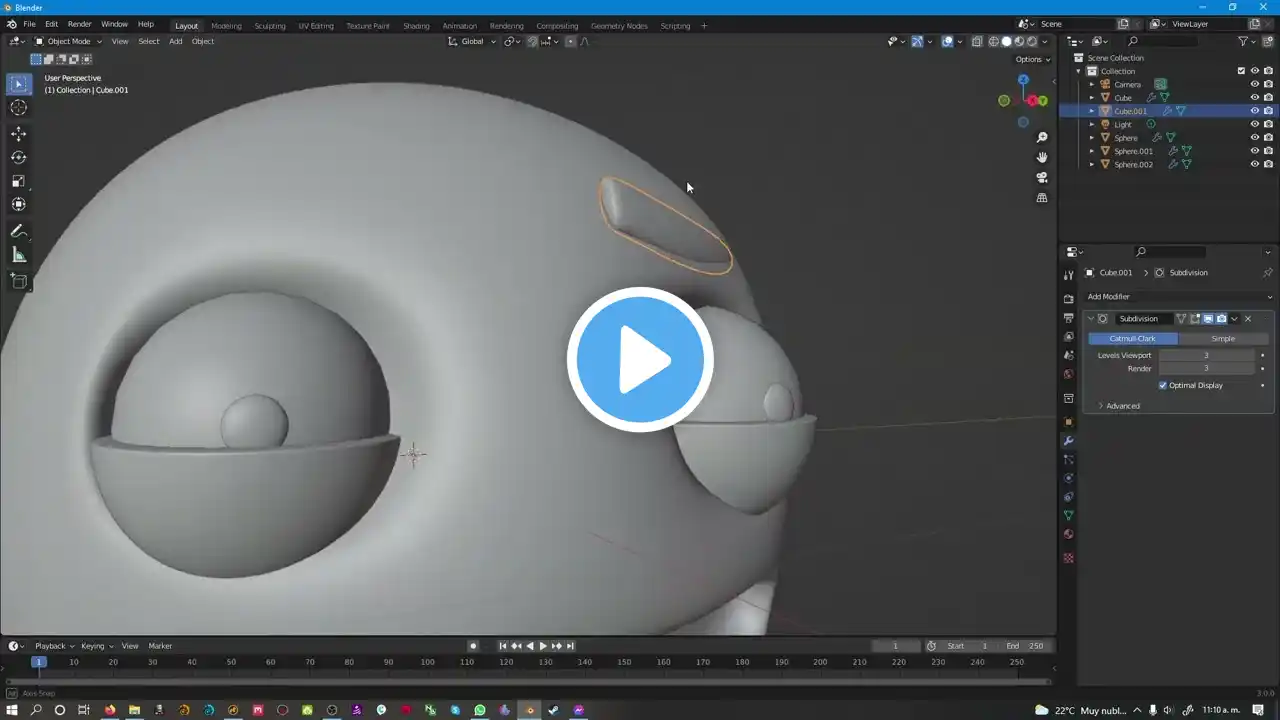Hide Sphere.002 in the outliner
The width and height of the screenshot is (1280, 720).
[x=1254, y=164]
